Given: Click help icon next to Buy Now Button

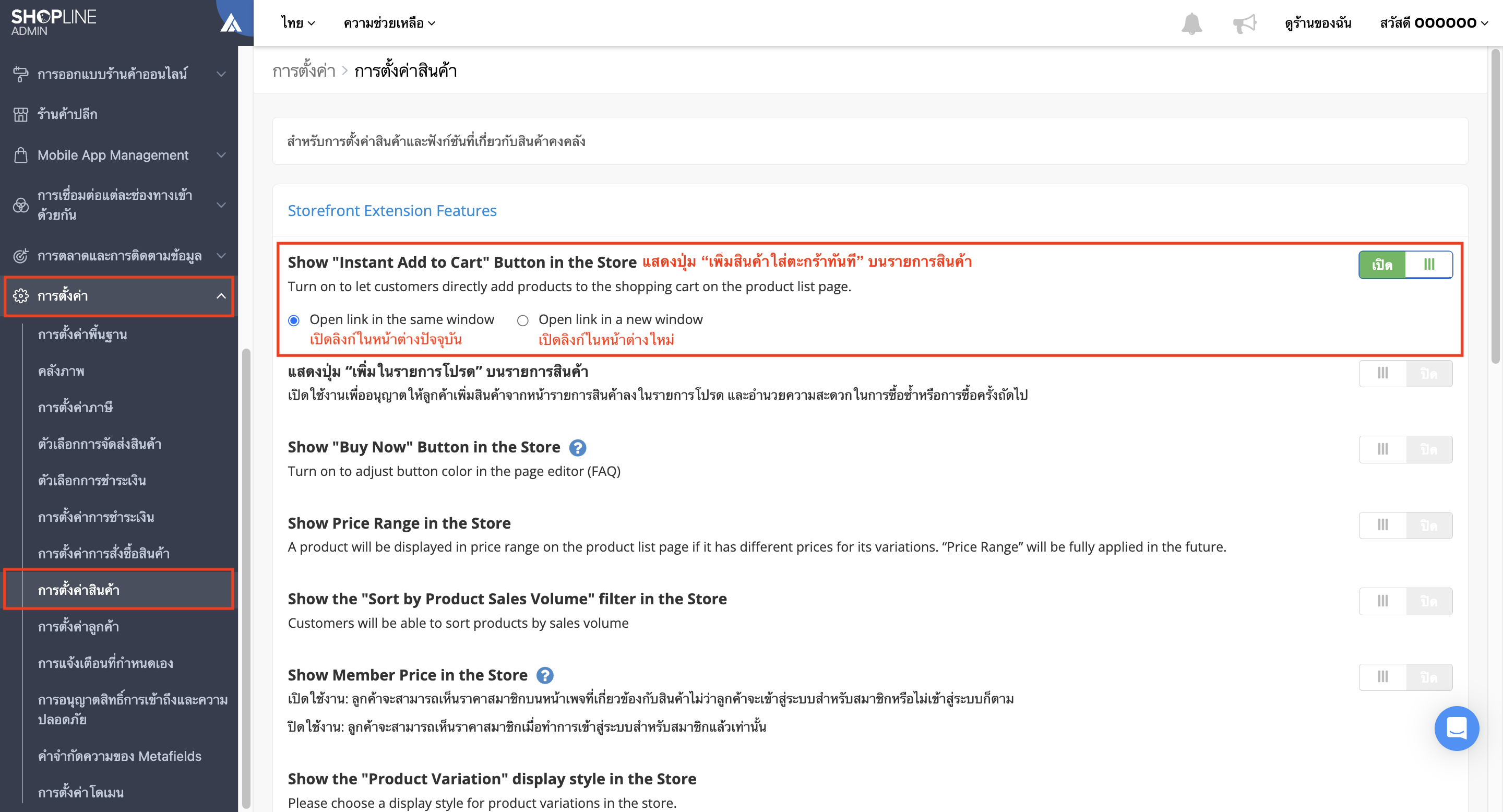Looking at the screenshot, I should click(x=577, y=447).
